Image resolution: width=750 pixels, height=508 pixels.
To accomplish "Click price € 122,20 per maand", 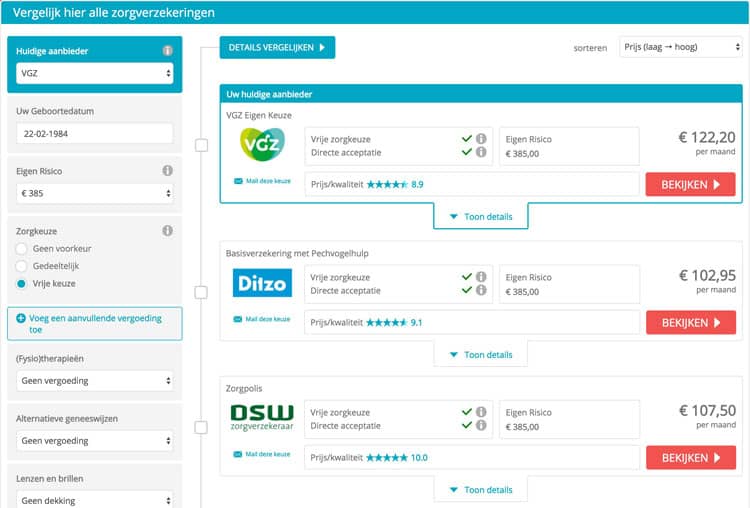I will point(707,143).
